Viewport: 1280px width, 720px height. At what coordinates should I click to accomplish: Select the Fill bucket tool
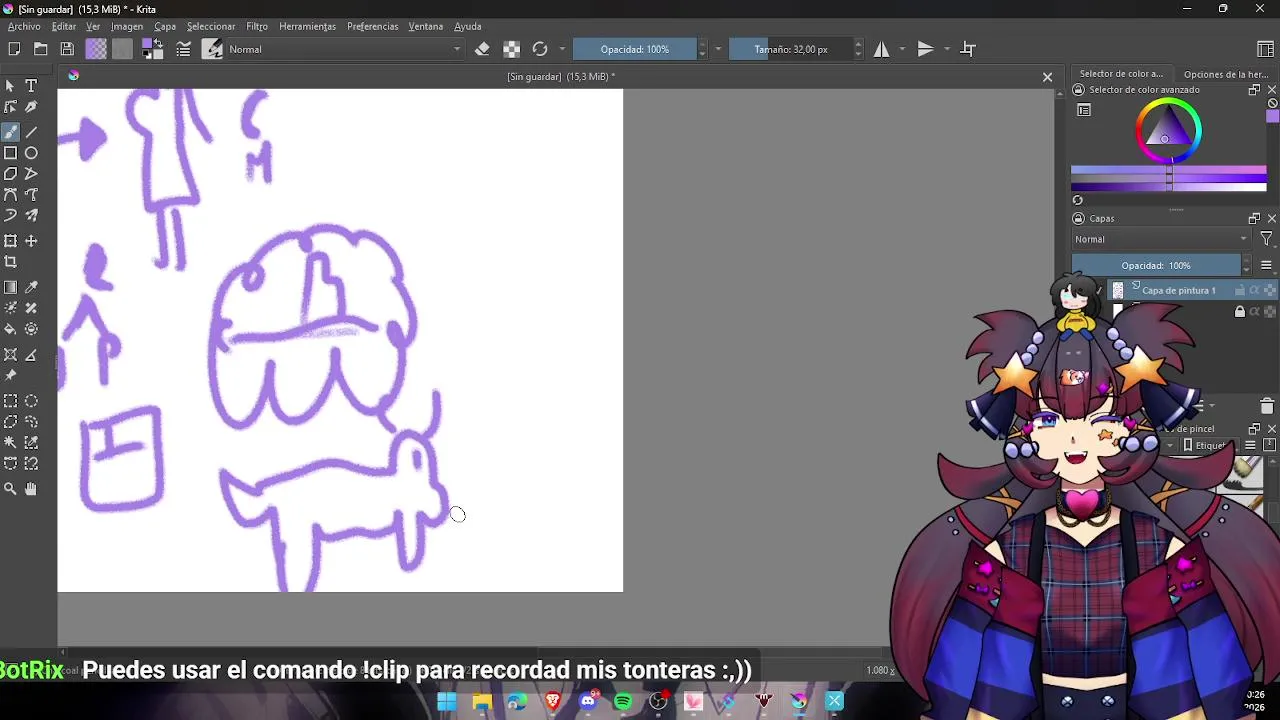10,329
